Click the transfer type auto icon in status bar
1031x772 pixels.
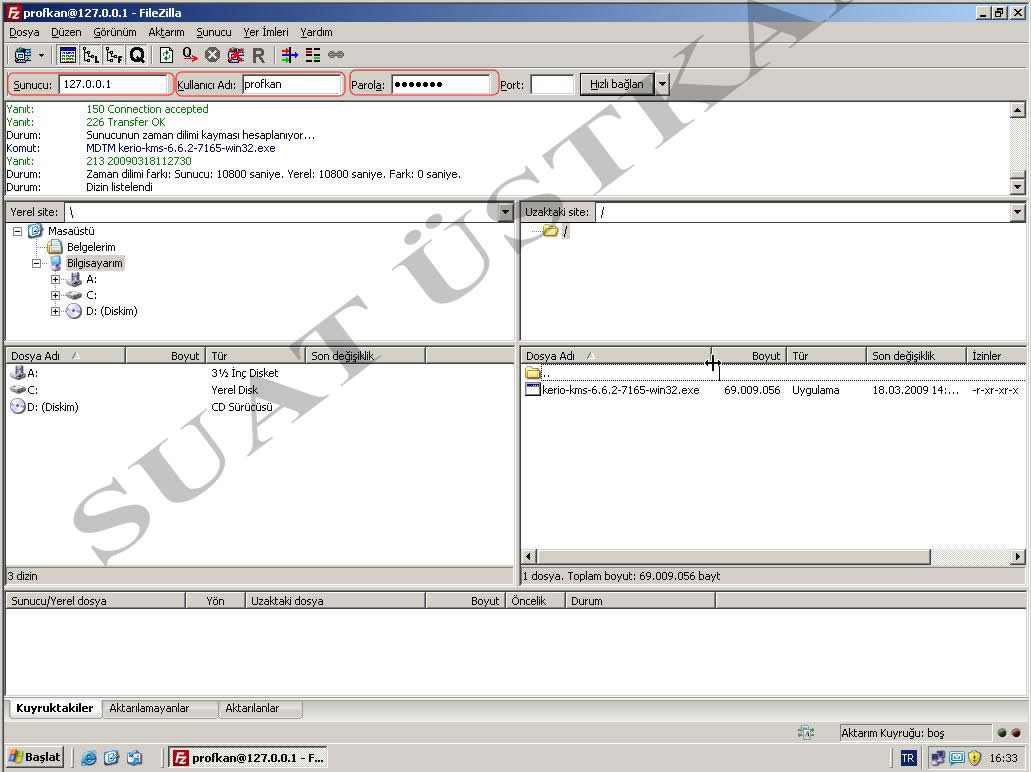click(x=805, y=733)
